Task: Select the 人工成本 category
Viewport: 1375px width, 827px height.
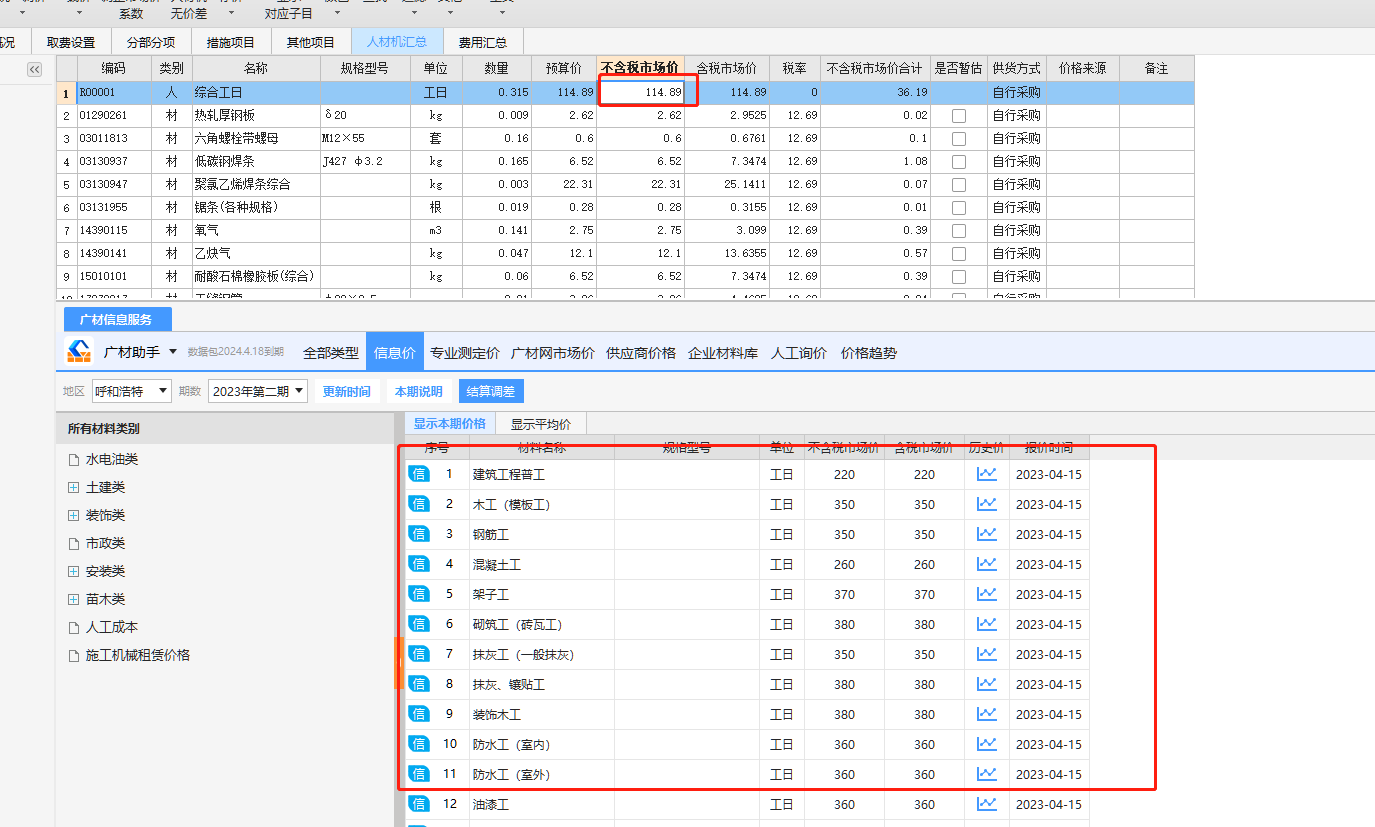Action: pyautogui.click(x=112, y=628)
